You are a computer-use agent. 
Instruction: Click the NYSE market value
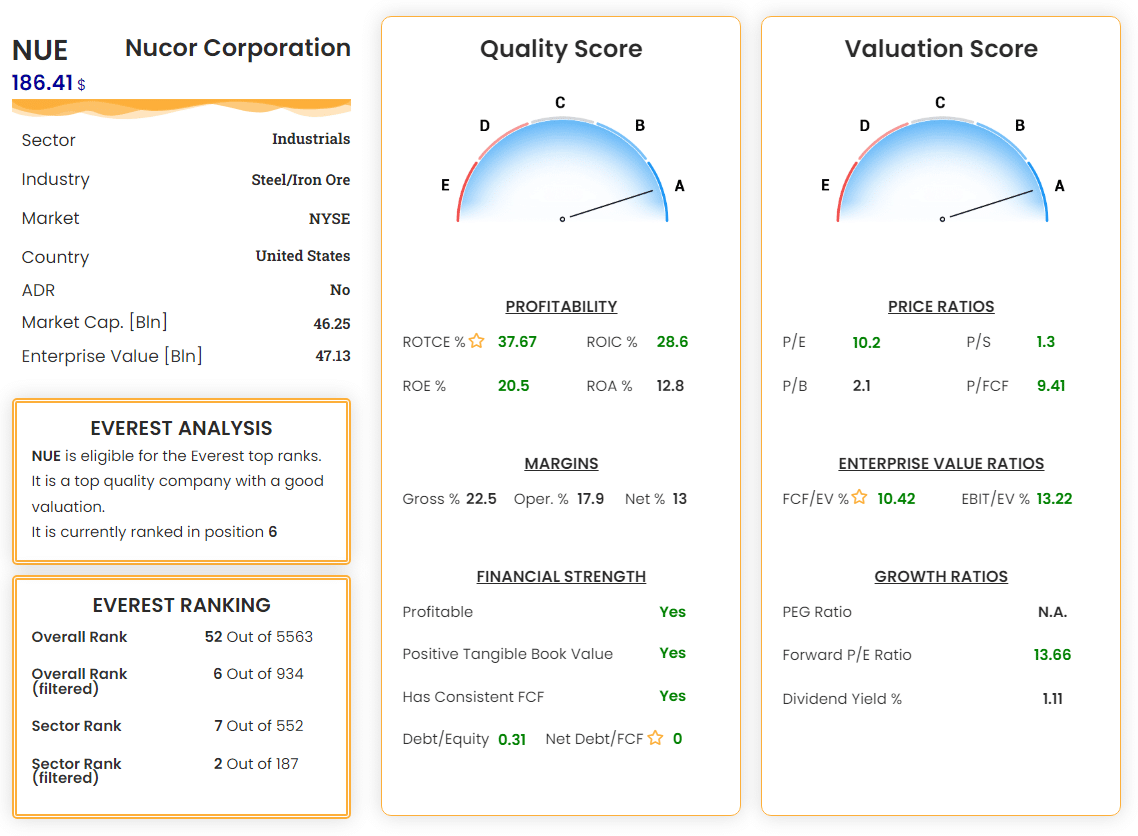(x=329, y=218)
